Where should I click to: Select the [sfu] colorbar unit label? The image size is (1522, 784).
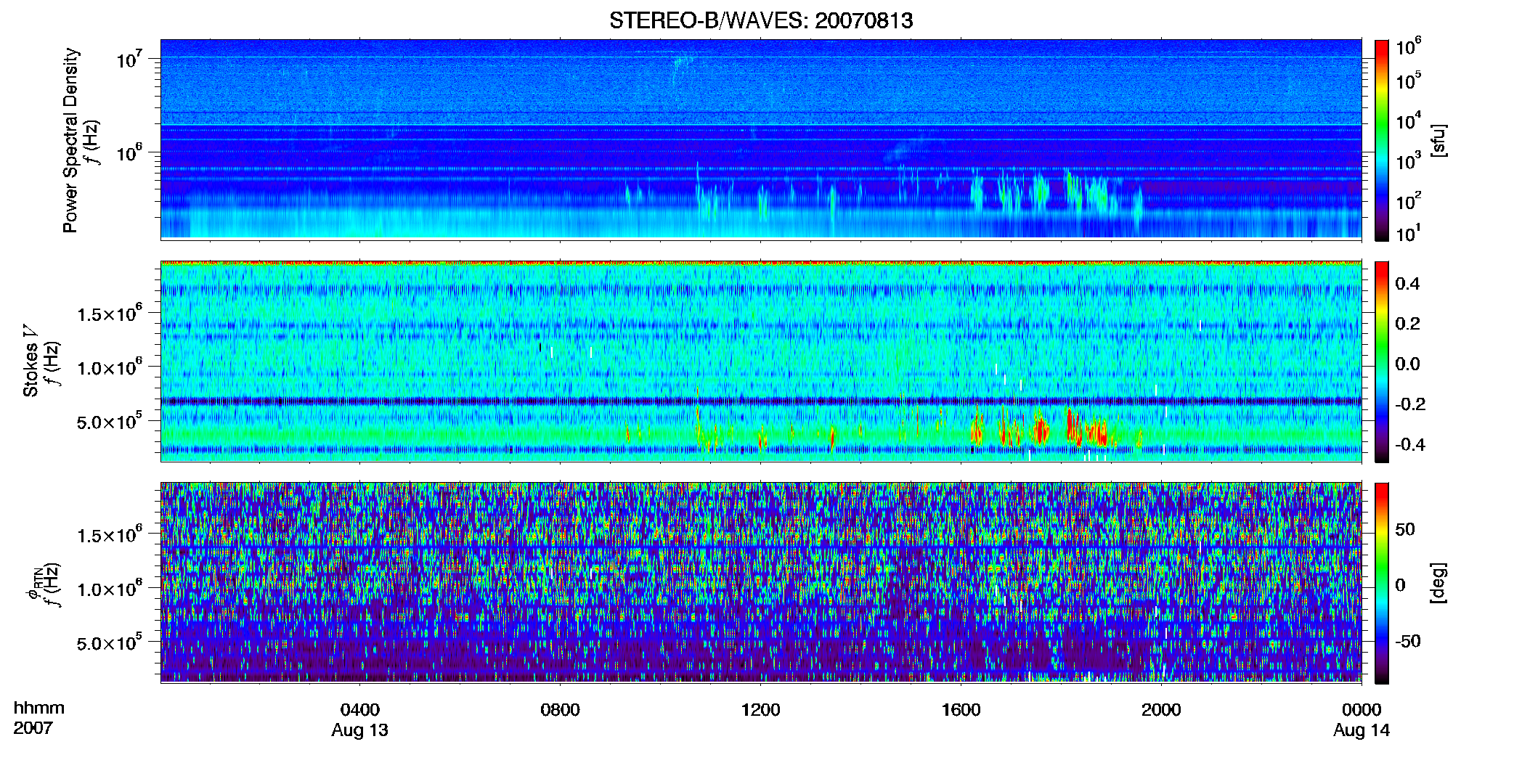tap(1438, 140)
